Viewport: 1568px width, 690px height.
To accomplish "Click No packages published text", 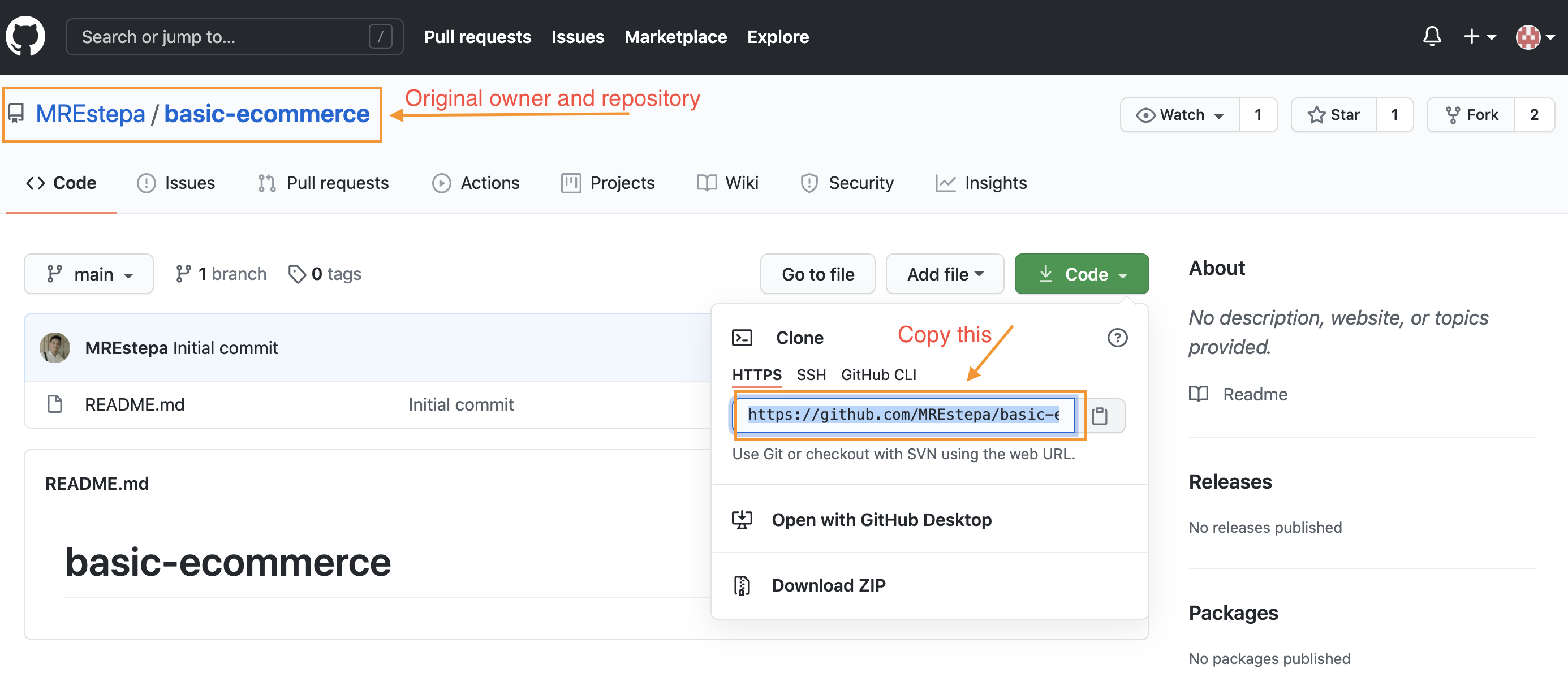I will pos(1269,658).
